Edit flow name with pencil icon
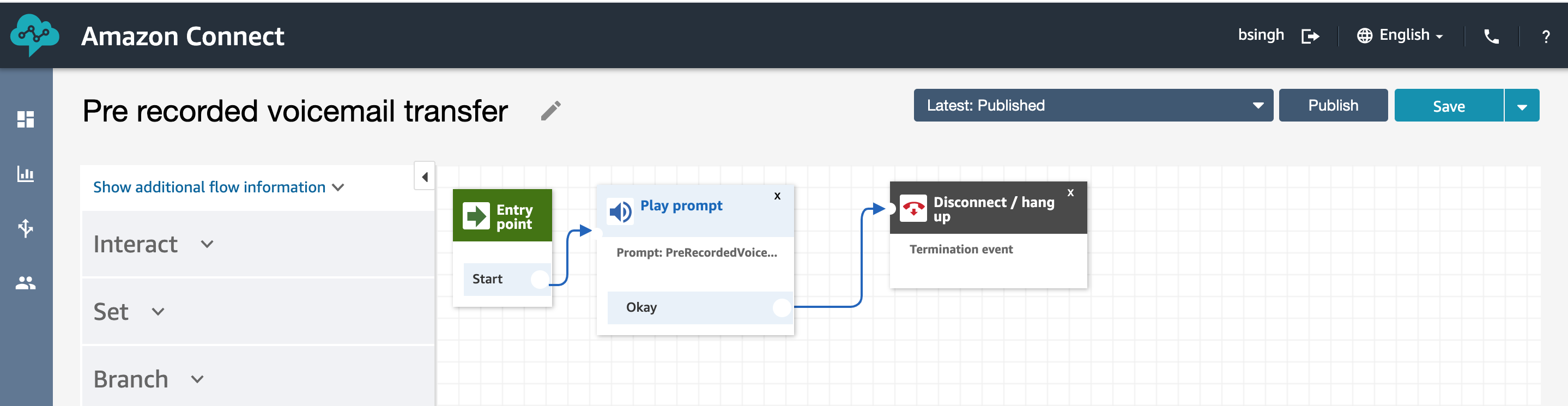Image resolution: width=1568 pixels, height=406 pixels. [x=551, y=111]
